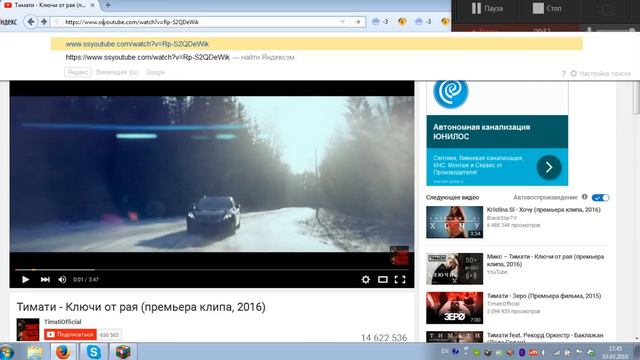The image size is (640, 360).
Task: Click the blue help icon in tray
Action: pyautogui.click(x=456, y=351)
